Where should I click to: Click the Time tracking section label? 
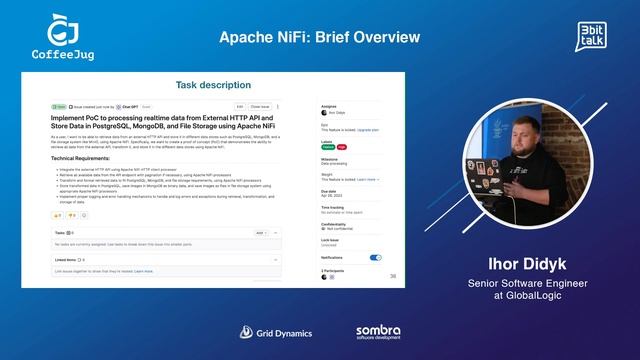333,207
